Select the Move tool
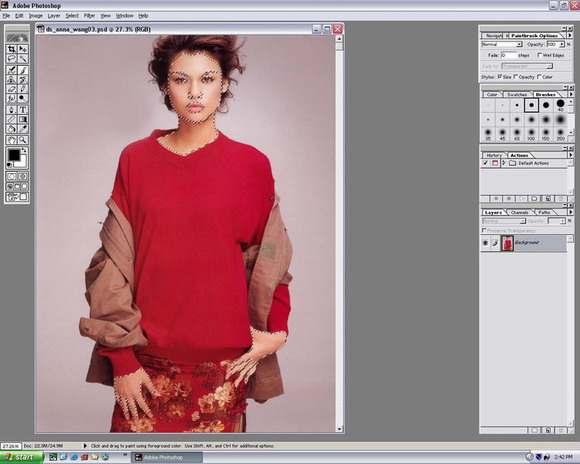This screenshot has width=580, height=464. [x=23, y=49]
